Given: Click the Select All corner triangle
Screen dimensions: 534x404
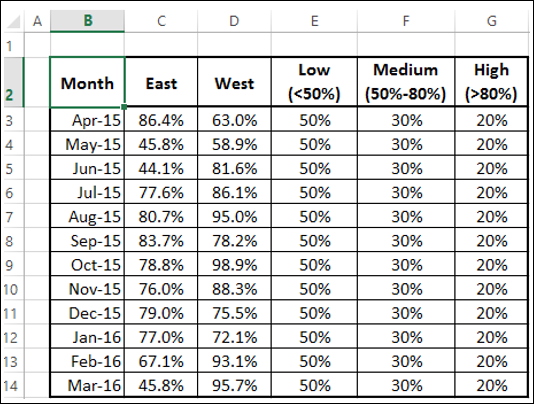Looking at the screenshot, I should [14, 21].
